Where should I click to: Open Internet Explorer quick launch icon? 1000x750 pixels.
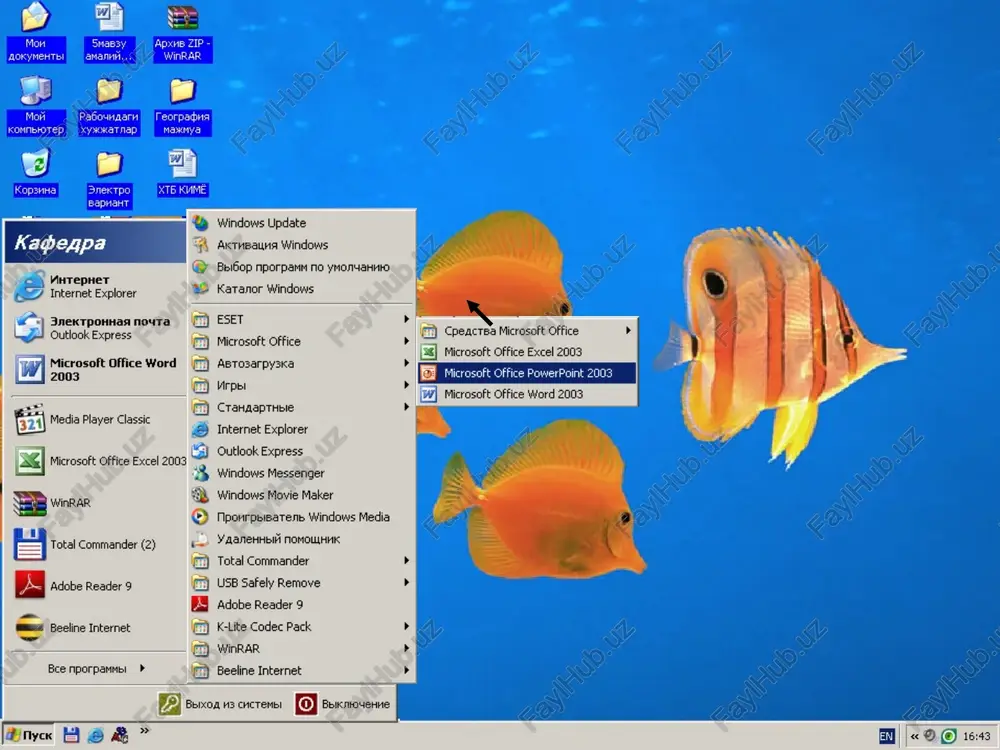pyautogui.click(x=96, y=735)
